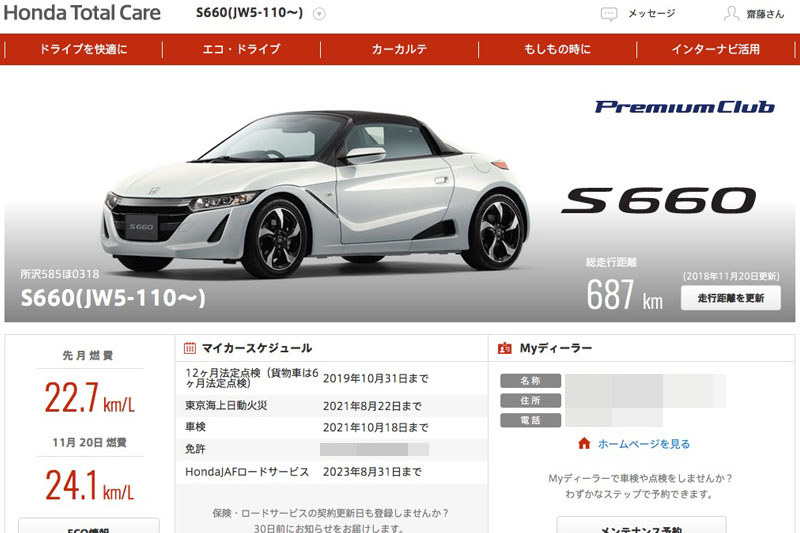The image size is (800, 533).
Task: Click the 2021年8月22日まで date
Action: point(372,406)
